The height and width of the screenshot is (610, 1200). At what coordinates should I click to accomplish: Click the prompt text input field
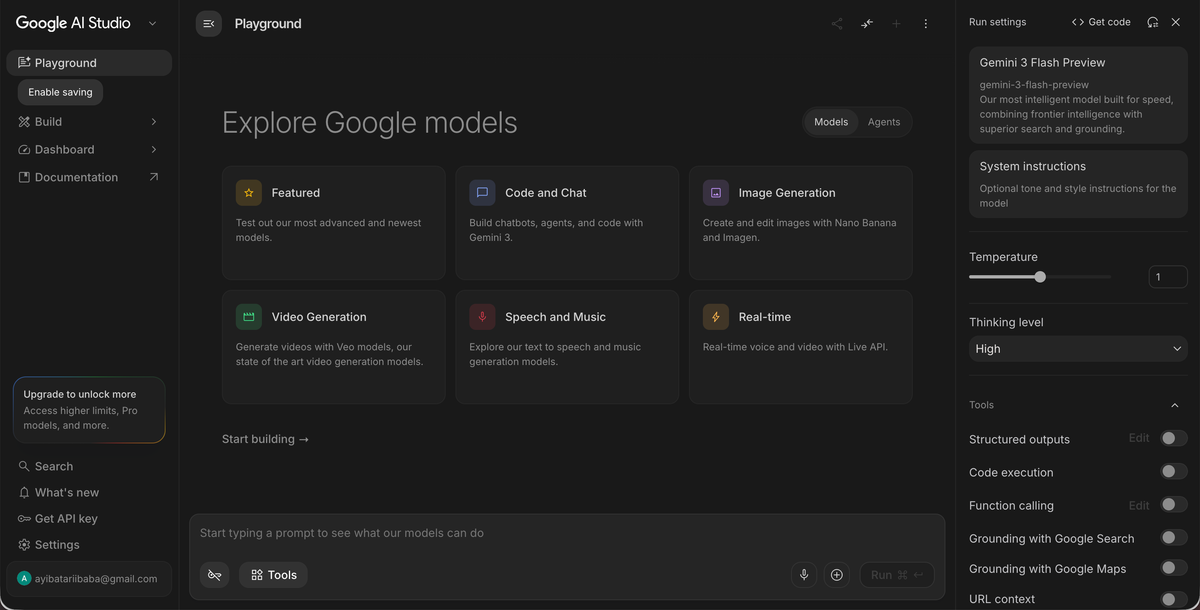[x=567, y=533]
